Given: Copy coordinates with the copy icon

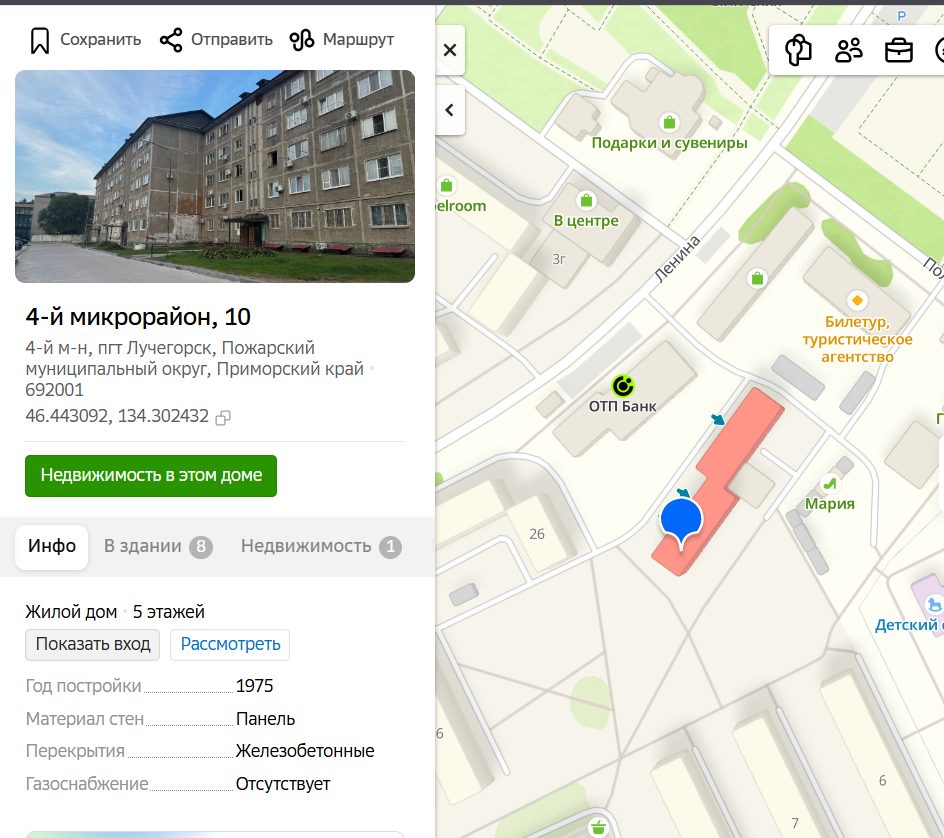Looking at the screenshot, I should pyautogui.click(x=223, y=417).
